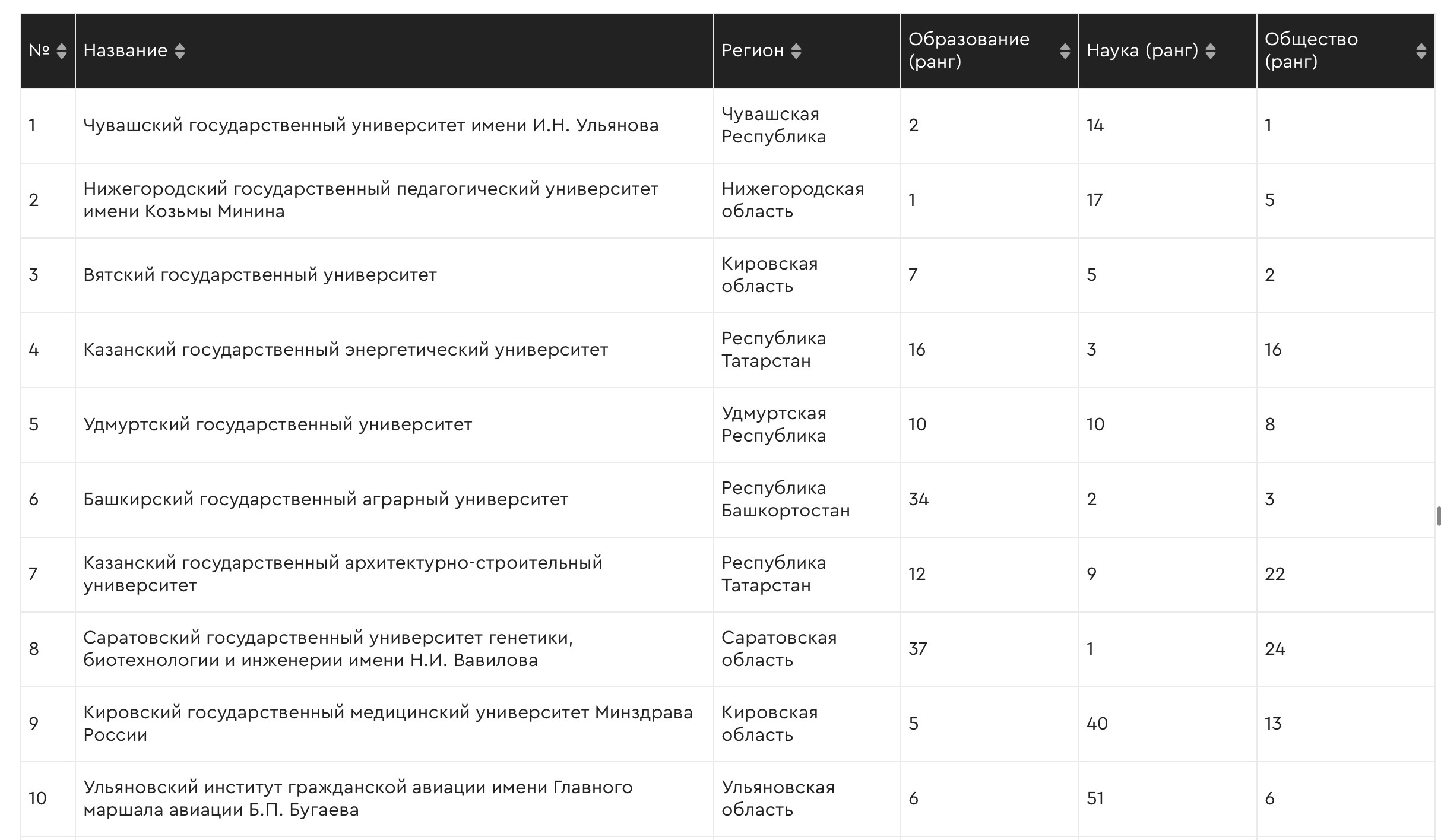This screenshot has width=1441, height=840.
Task: Click the Регион column header text
Action: pos(752,51)
